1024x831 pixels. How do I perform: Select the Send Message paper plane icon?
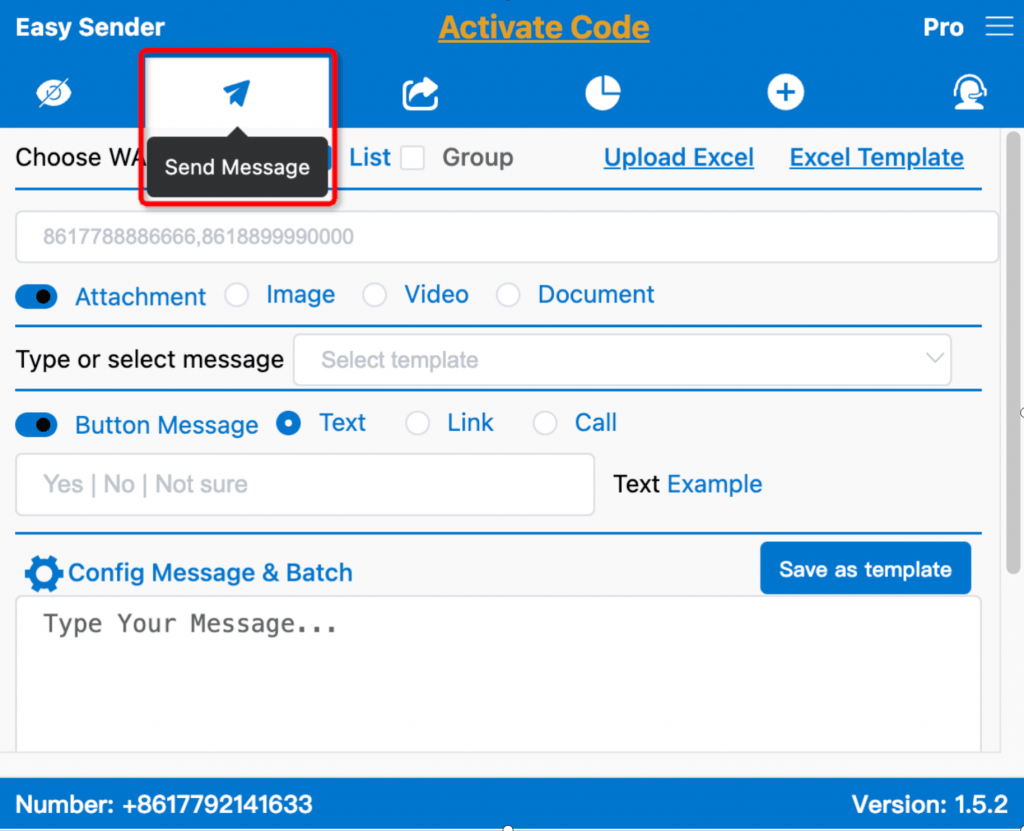236,92
